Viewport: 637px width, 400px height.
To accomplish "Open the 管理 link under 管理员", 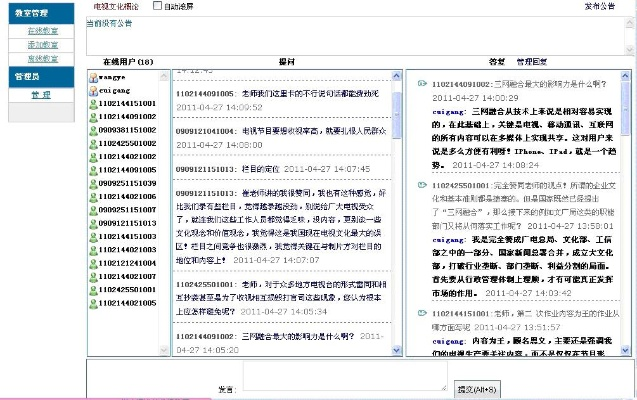I will click(41, 95).
